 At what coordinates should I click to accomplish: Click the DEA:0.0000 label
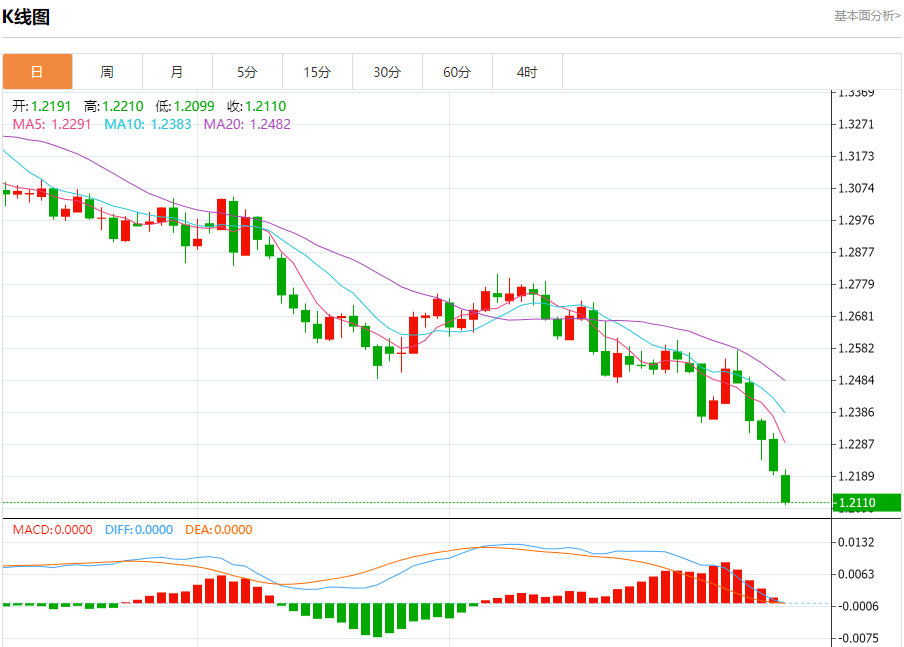click(219, 529)
